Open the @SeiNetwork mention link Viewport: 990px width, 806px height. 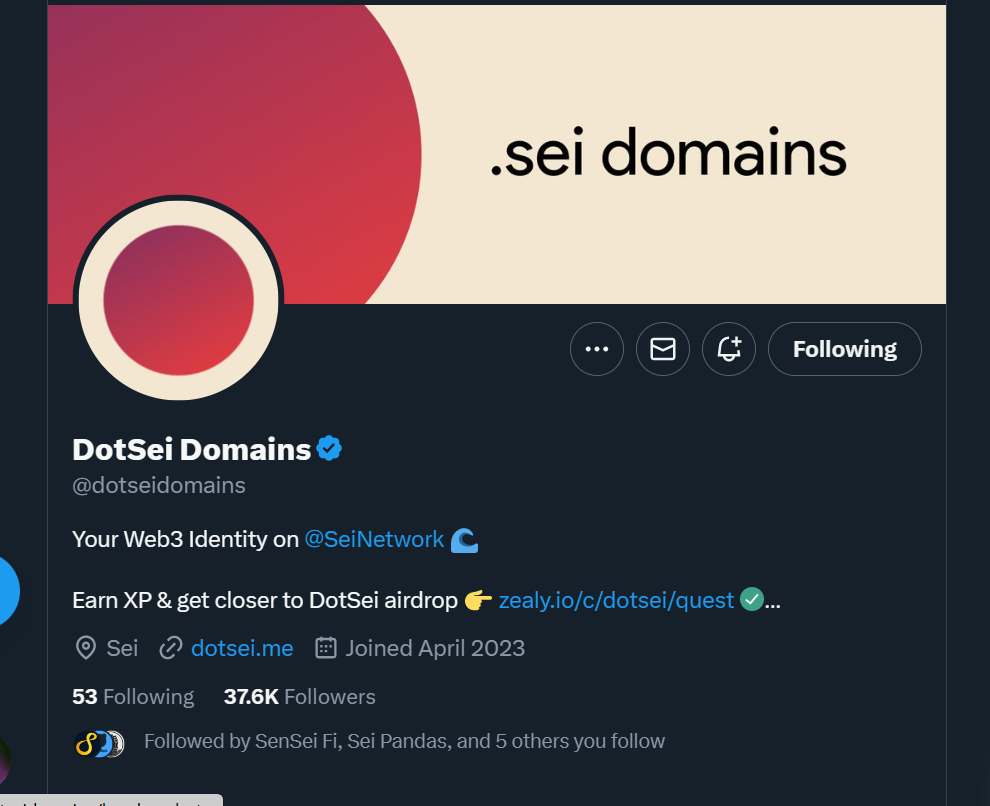click(x=374, y=540)
